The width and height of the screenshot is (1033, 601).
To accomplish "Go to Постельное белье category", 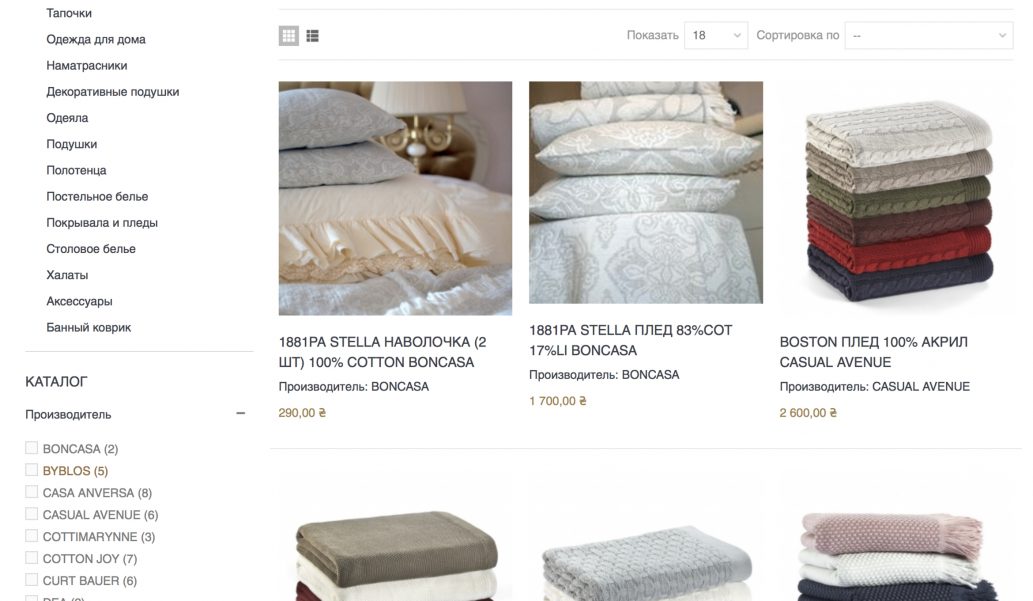I will (x=97, y=196).
